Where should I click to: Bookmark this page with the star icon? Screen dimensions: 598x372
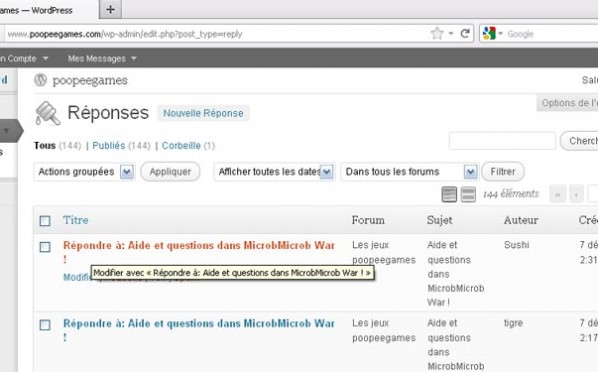(x=437, y=34)
